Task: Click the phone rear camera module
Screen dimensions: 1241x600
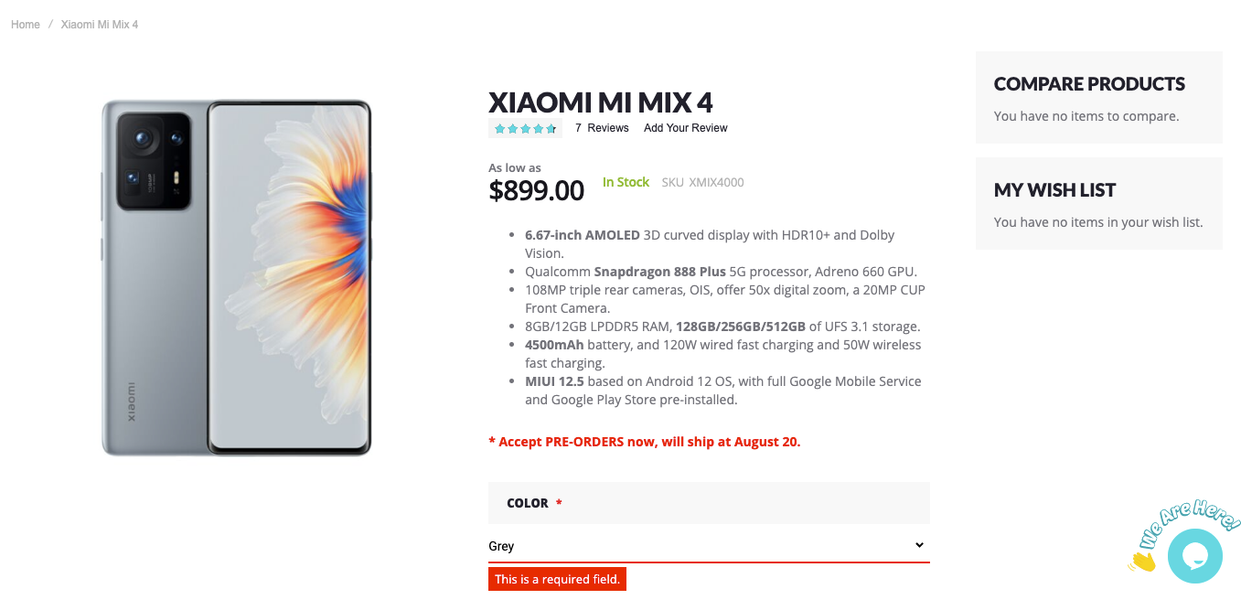Action: (154, 161)
